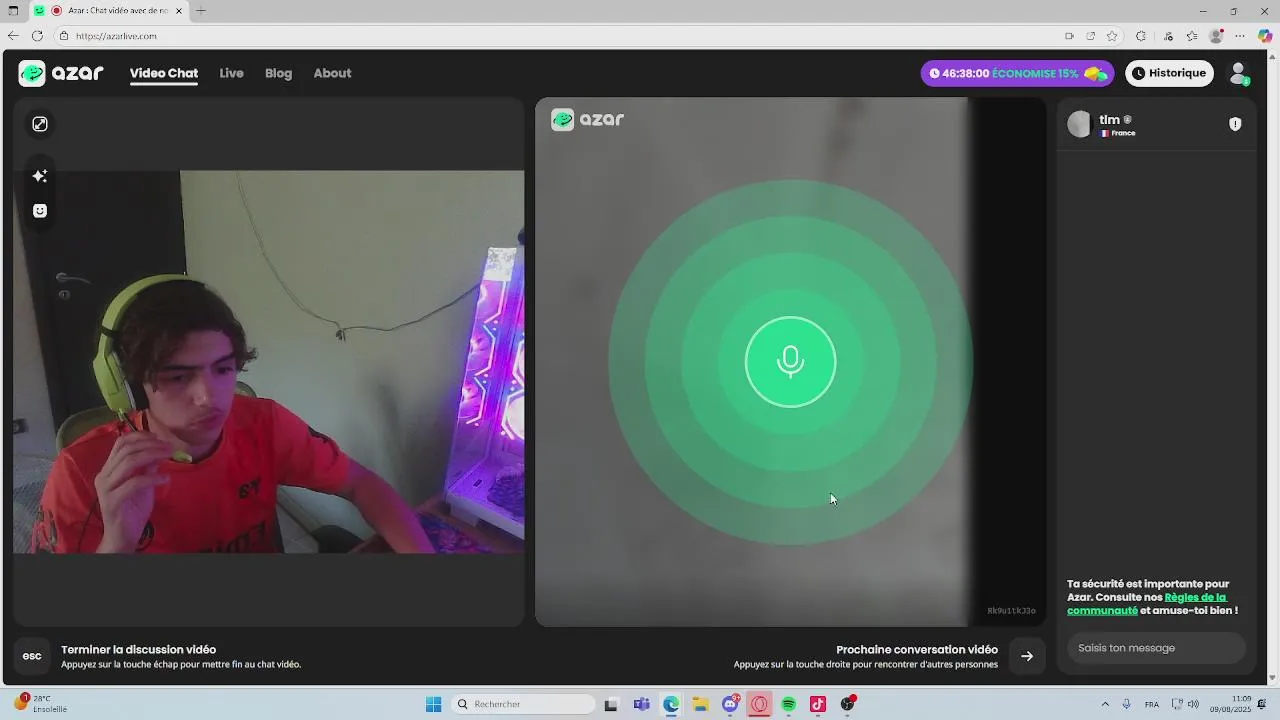Open Discord from the taskbar

point(730,704)
